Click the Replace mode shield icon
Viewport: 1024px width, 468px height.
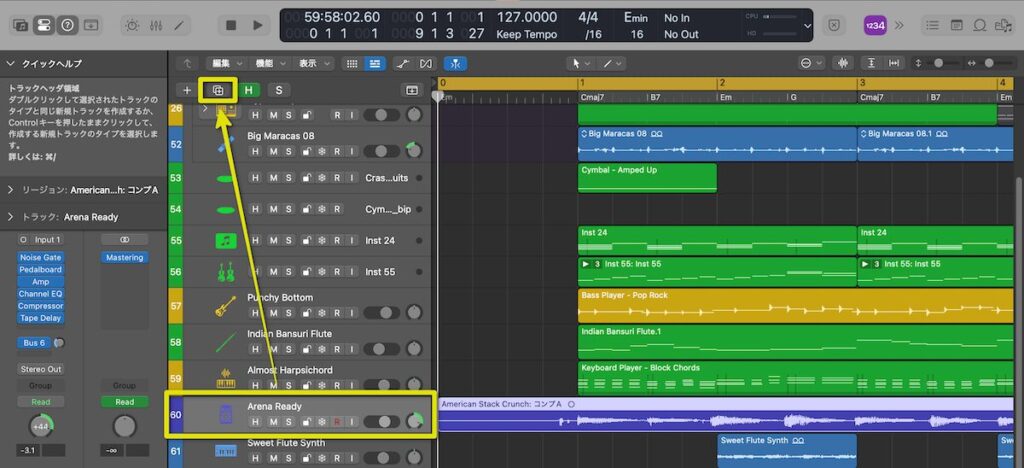833,25
